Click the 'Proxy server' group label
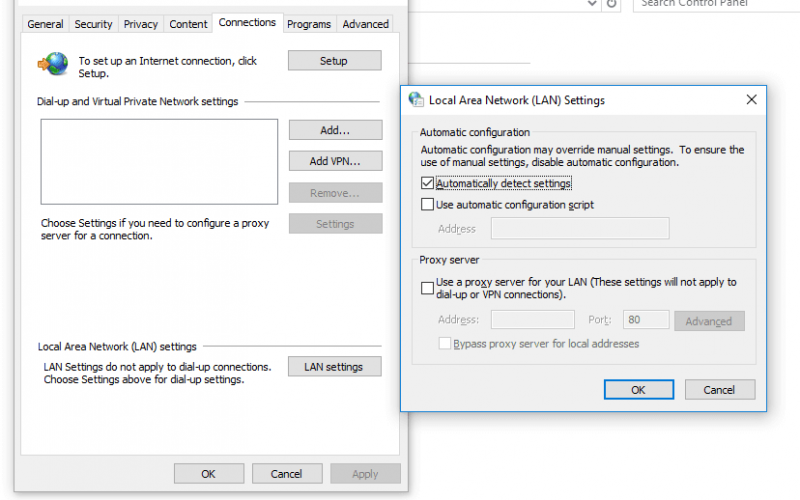Viewport: 800px width, 500px height. tap(449, 260)
